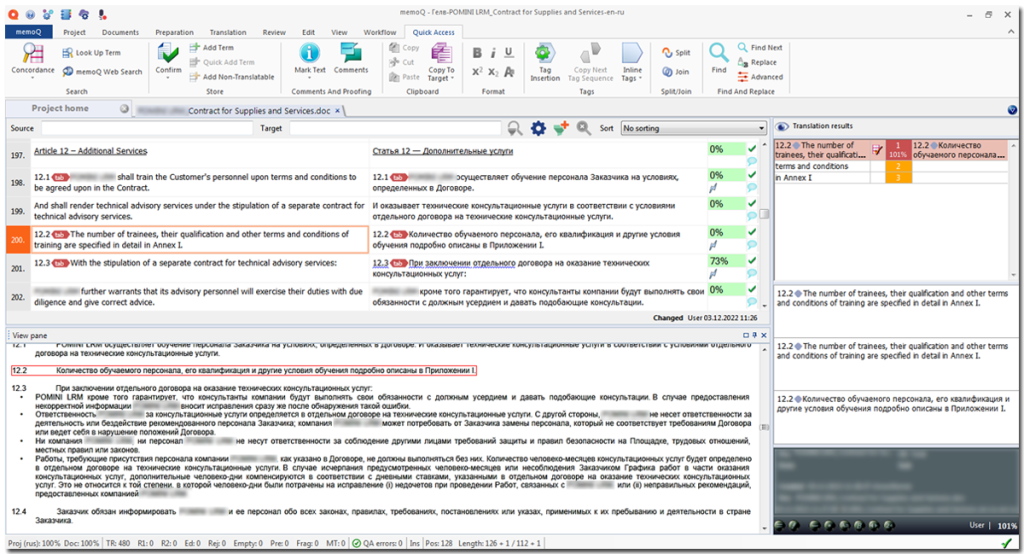The image size is (1024, 554).
Task: Expand the Confirm dropdown arrow
Action: [x=168, y=78]
